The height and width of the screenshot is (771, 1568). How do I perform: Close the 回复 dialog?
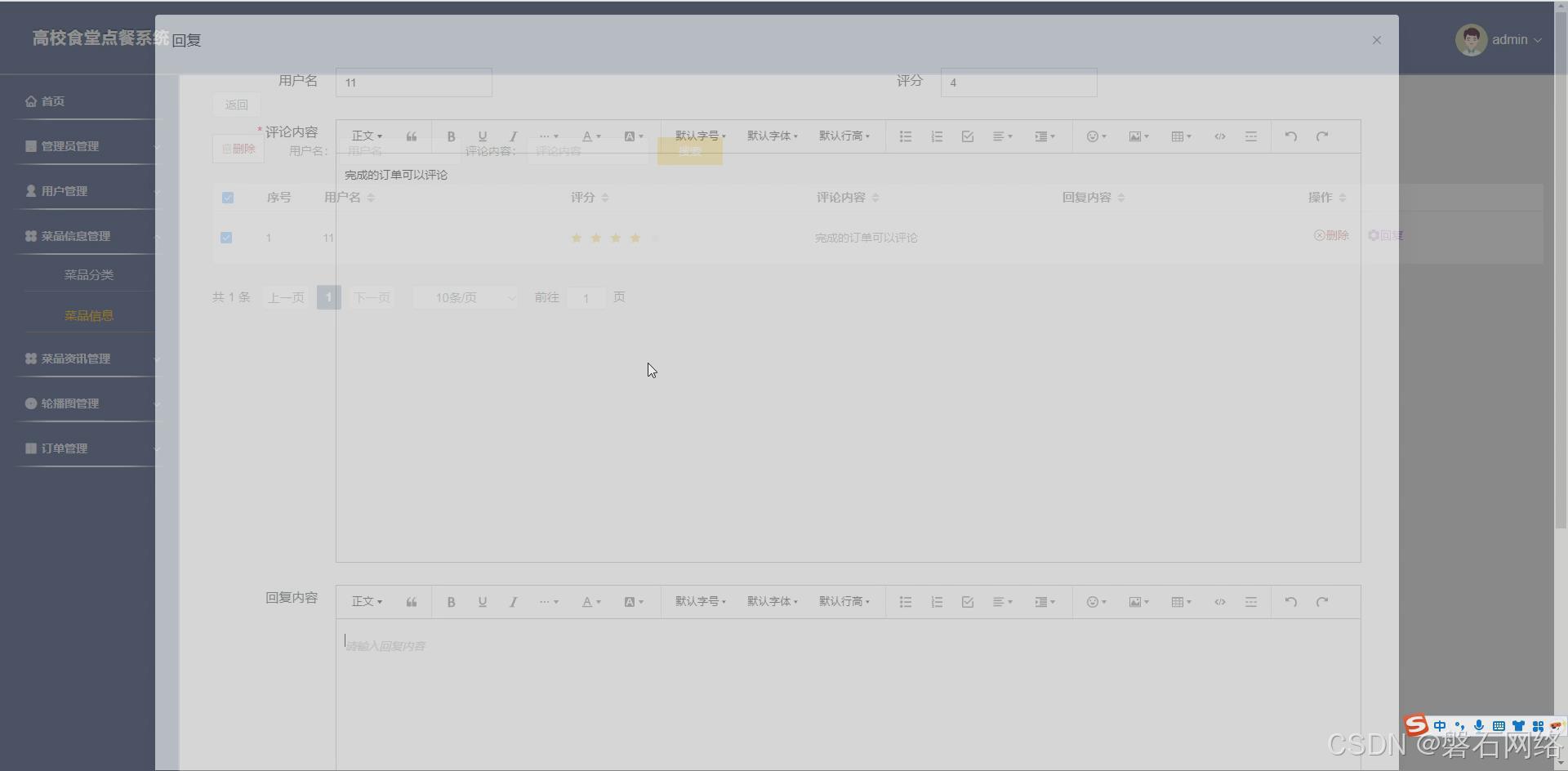coord(1376,40)
